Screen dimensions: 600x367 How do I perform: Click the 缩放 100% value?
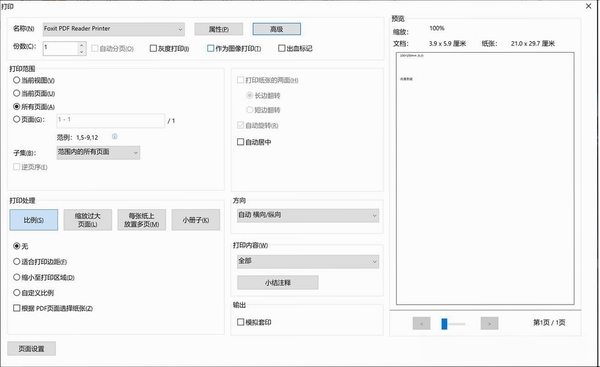(437, 28)
